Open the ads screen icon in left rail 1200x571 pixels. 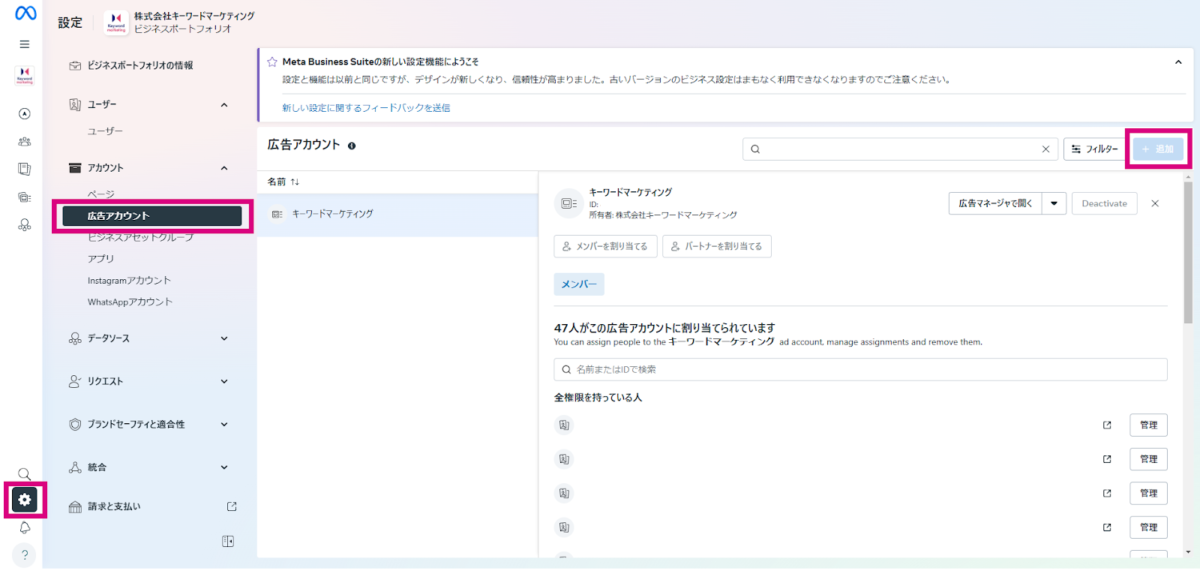(x=24, y=197)
